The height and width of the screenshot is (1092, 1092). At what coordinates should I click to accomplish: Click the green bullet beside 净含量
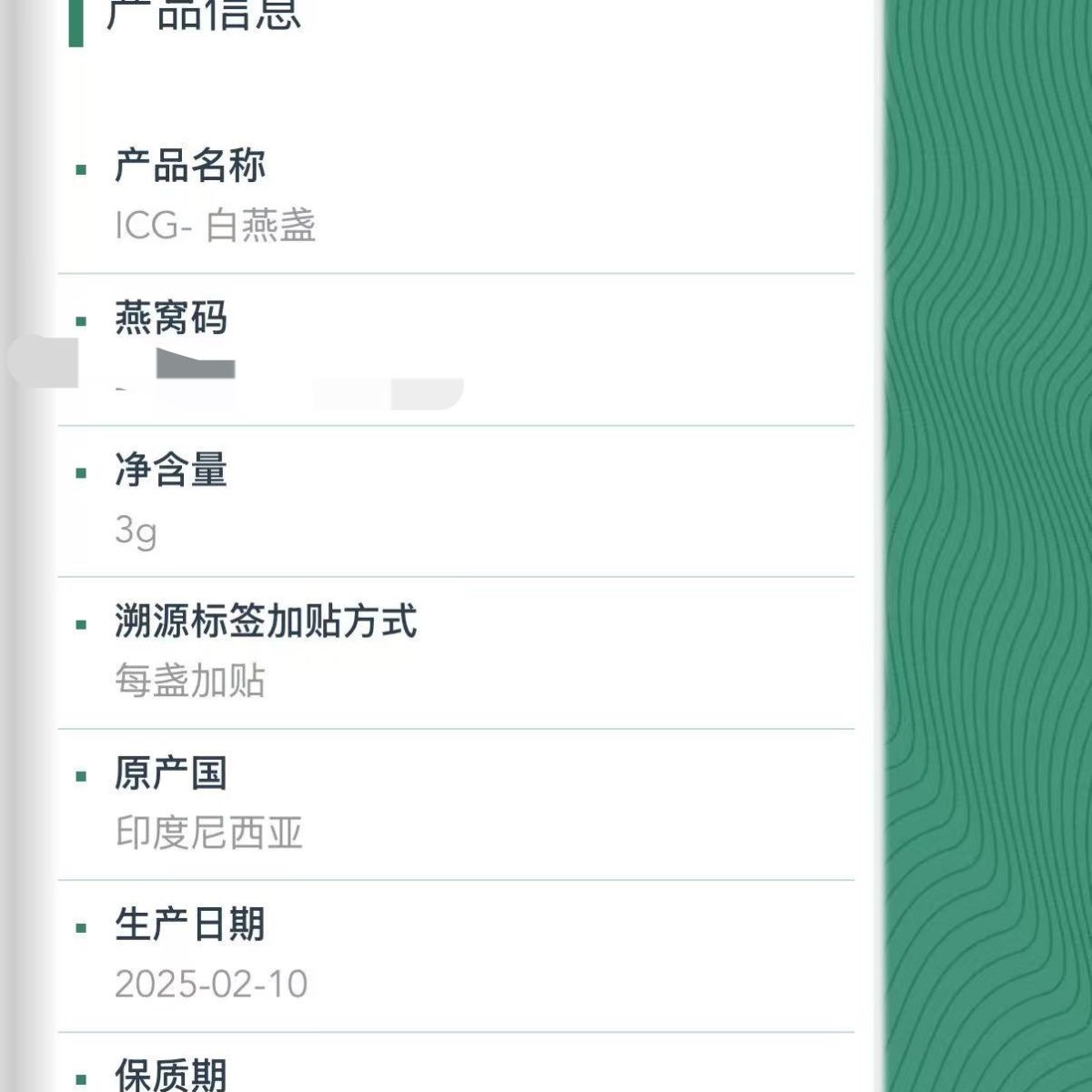[x=82, y=473]
